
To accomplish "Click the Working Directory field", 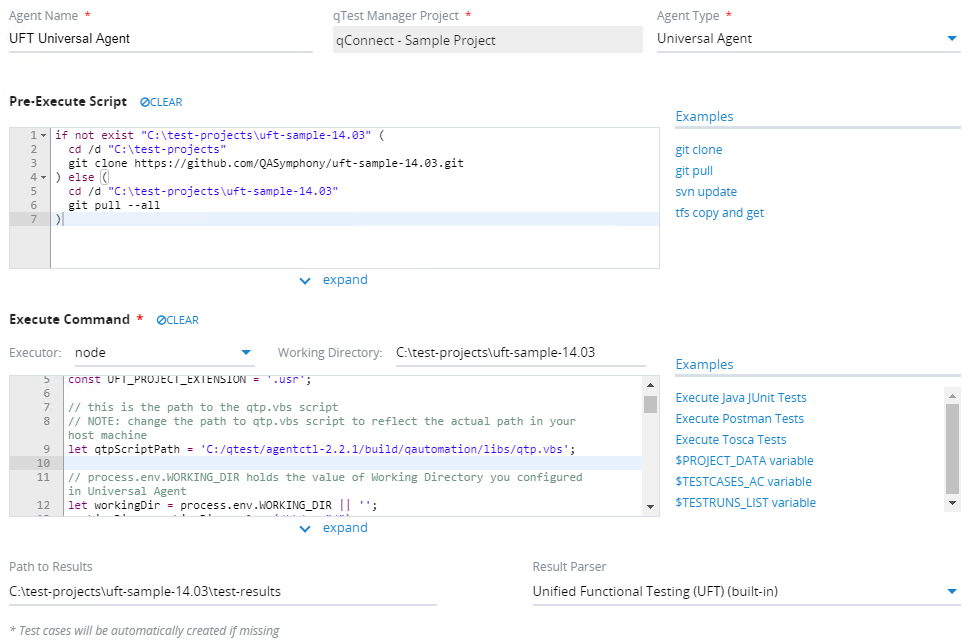I will pos(520,353).
